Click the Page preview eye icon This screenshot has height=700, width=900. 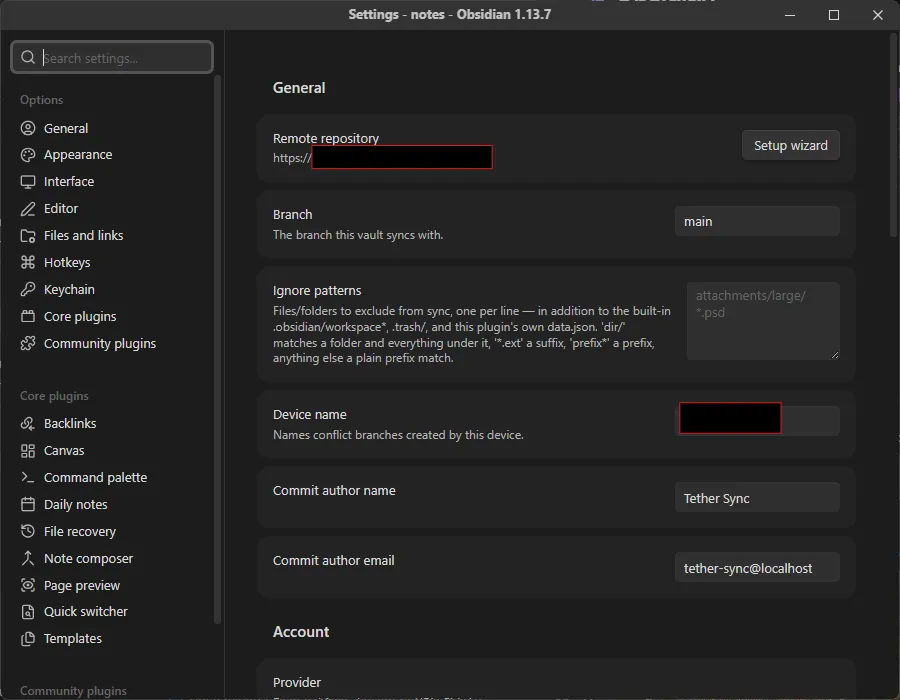click(28, 585)
